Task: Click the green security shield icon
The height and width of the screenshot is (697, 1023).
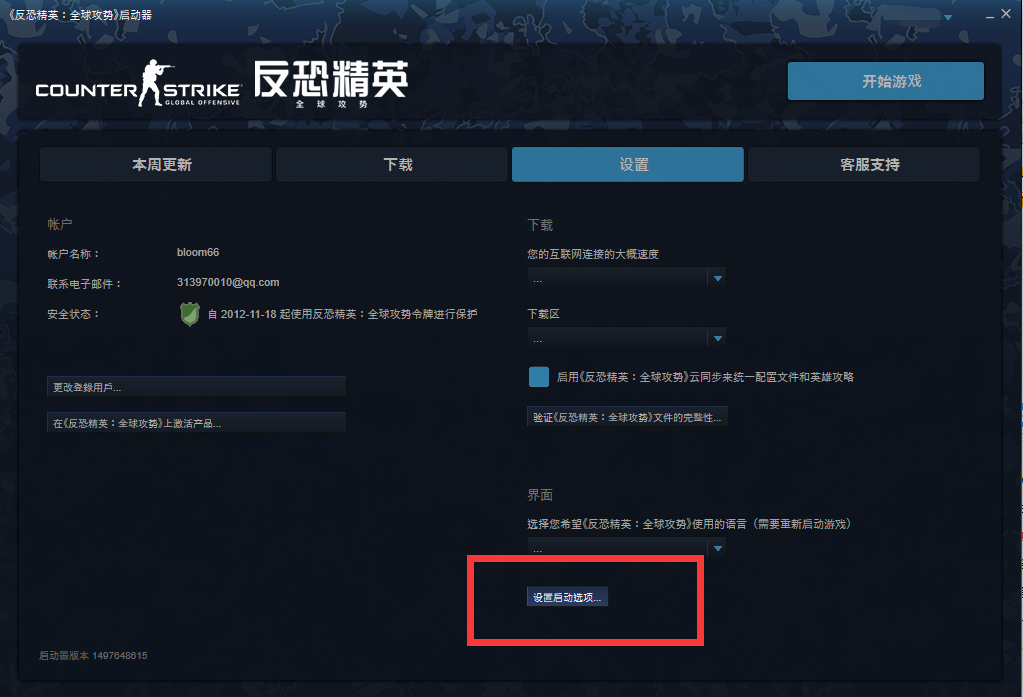Action: (x=189, y=314)
